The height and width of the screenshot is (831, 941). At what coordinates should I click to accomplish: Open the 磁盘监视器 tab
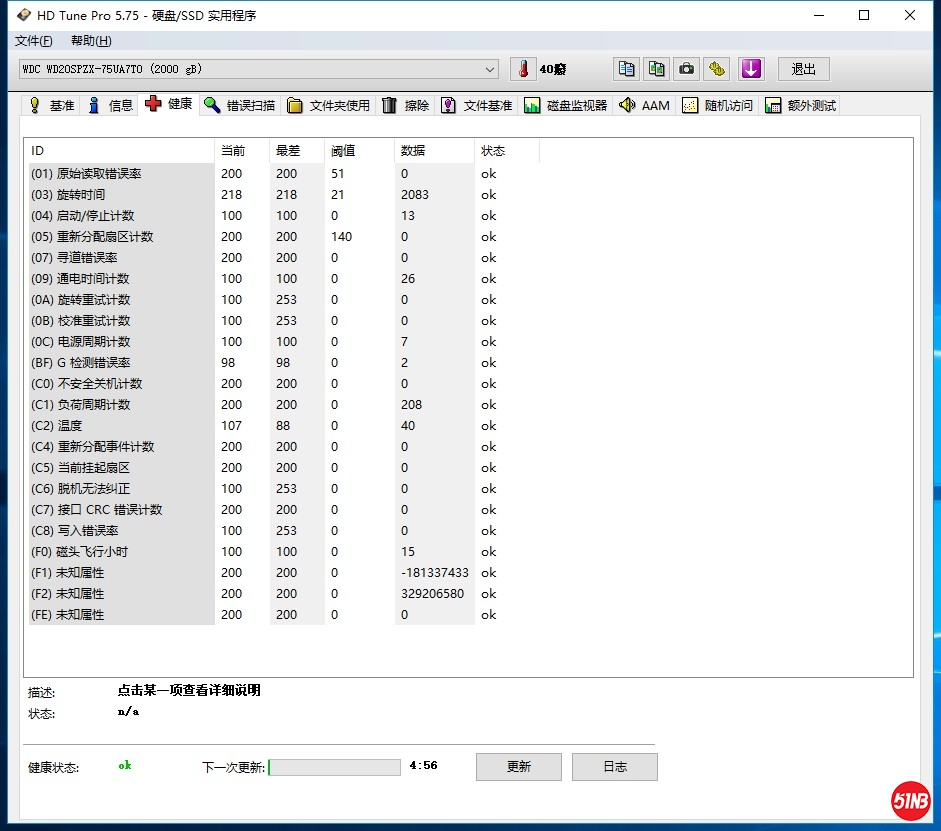pos(565,106)
